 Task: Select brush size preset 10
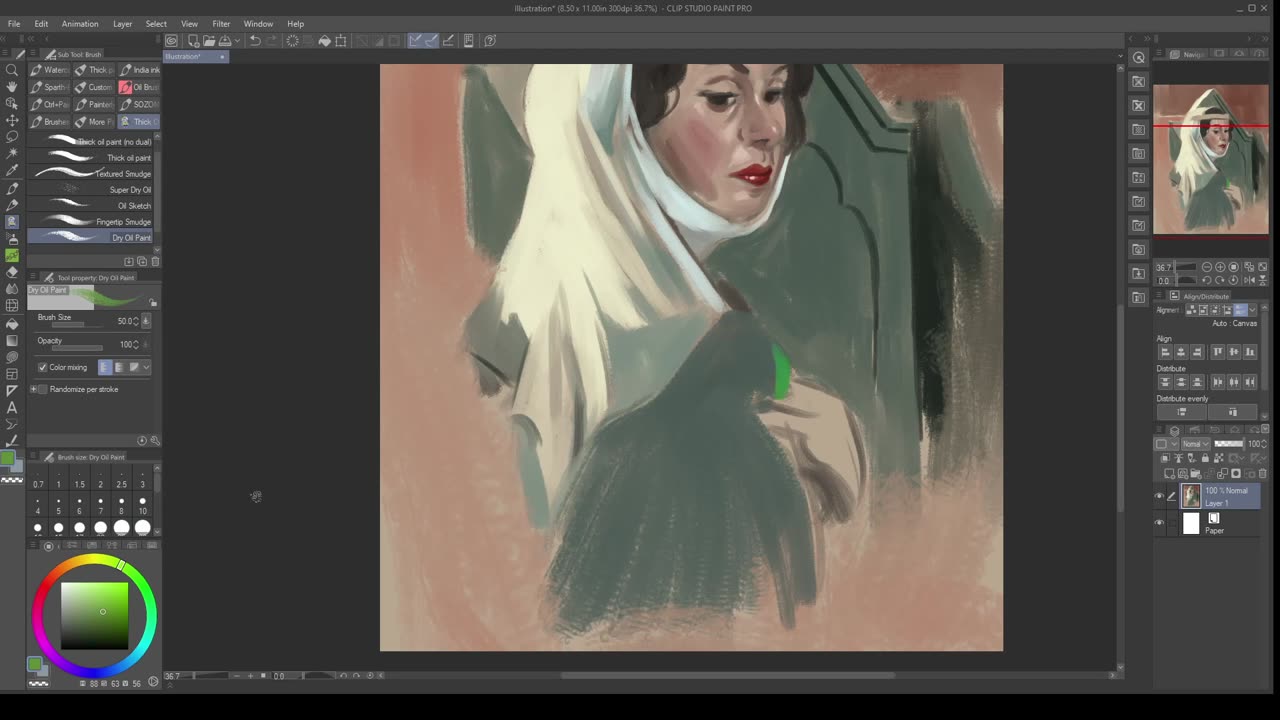point(142,505)
